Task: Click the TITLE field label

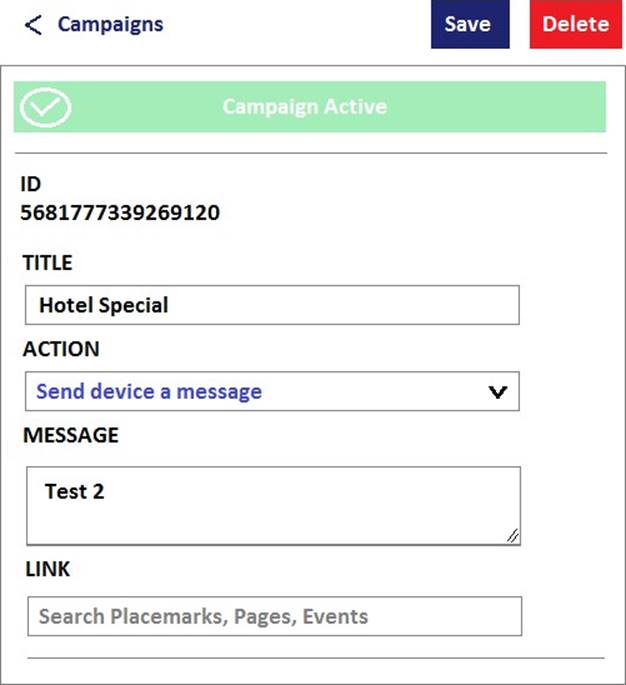Action: pyautogui.click(x=48, y=263)
